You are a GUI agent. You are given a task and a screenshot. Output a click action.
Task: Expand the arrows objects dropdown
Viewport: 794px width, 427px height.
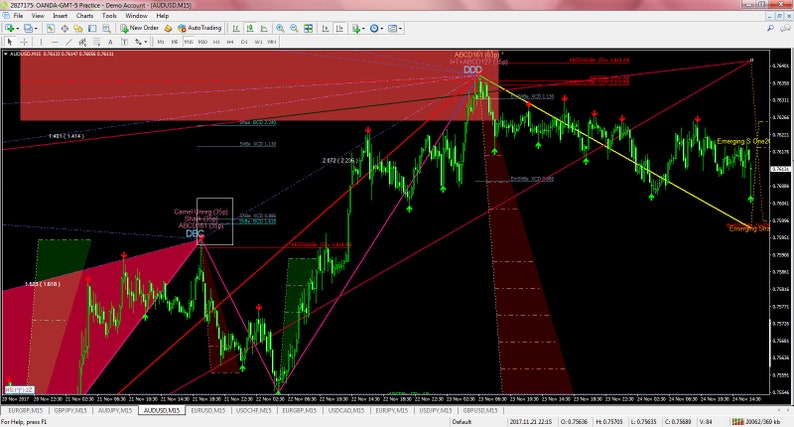tap(145, 42)
